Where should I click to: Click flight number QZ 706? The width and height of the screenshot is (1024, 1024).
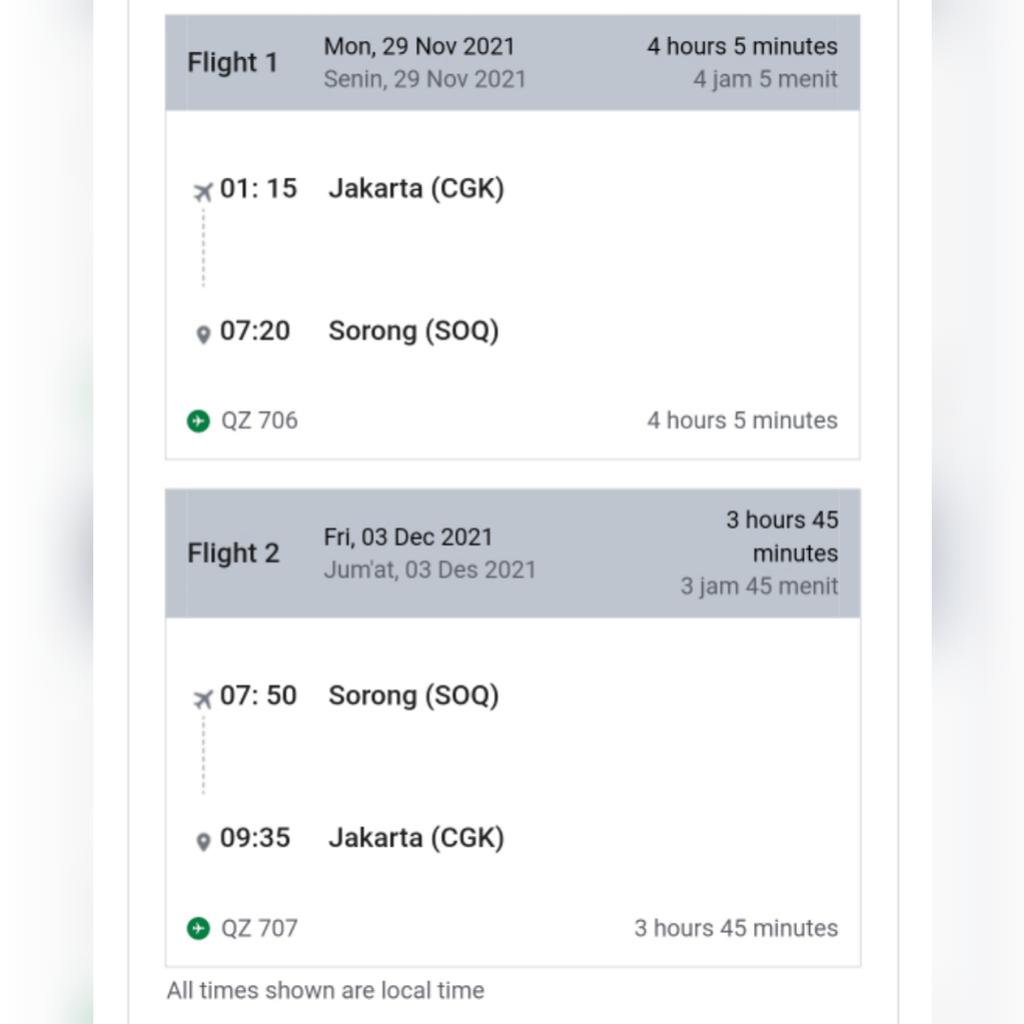pyautogui.click(x=259, y=421)
